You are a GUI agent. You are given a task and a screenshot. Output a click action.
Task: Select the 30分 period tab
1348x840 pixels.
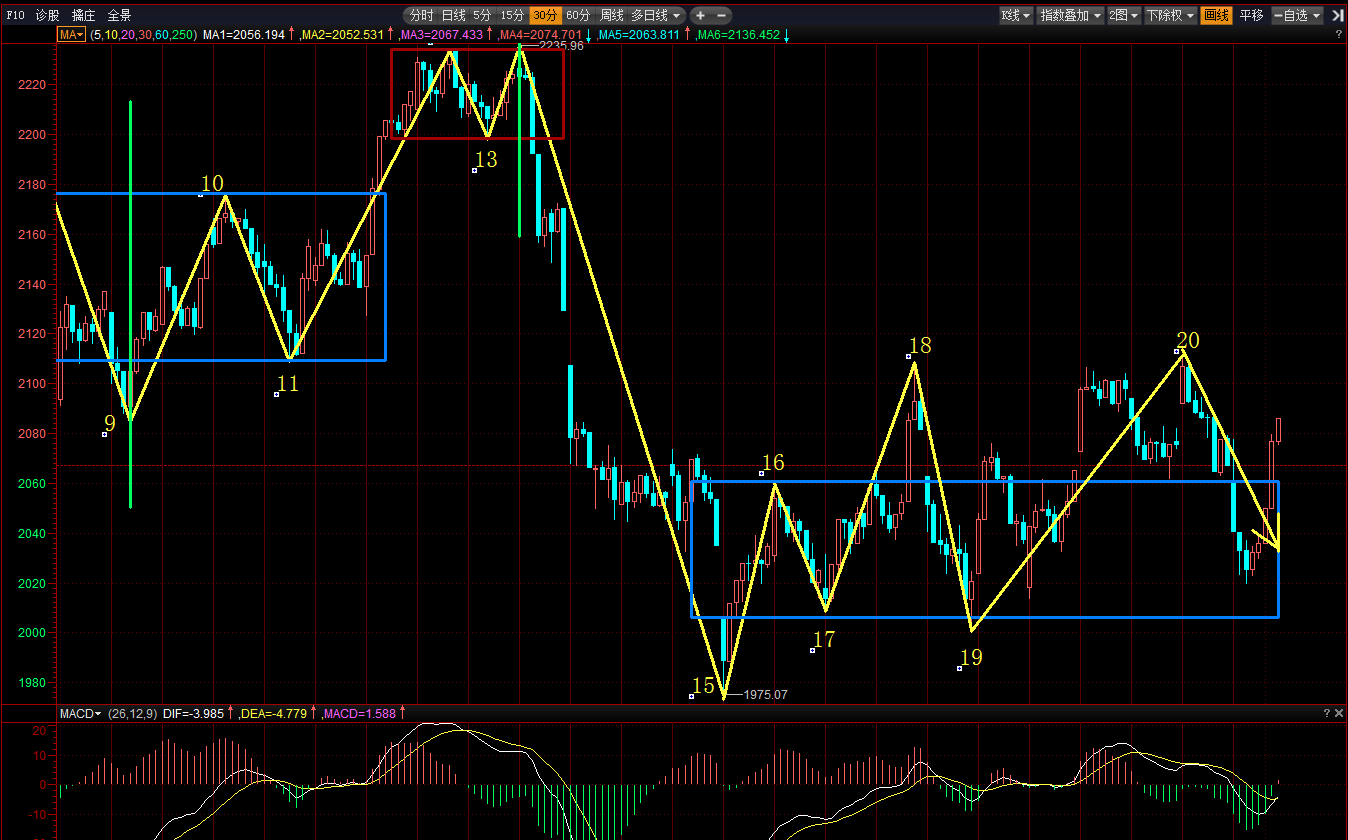545,16
